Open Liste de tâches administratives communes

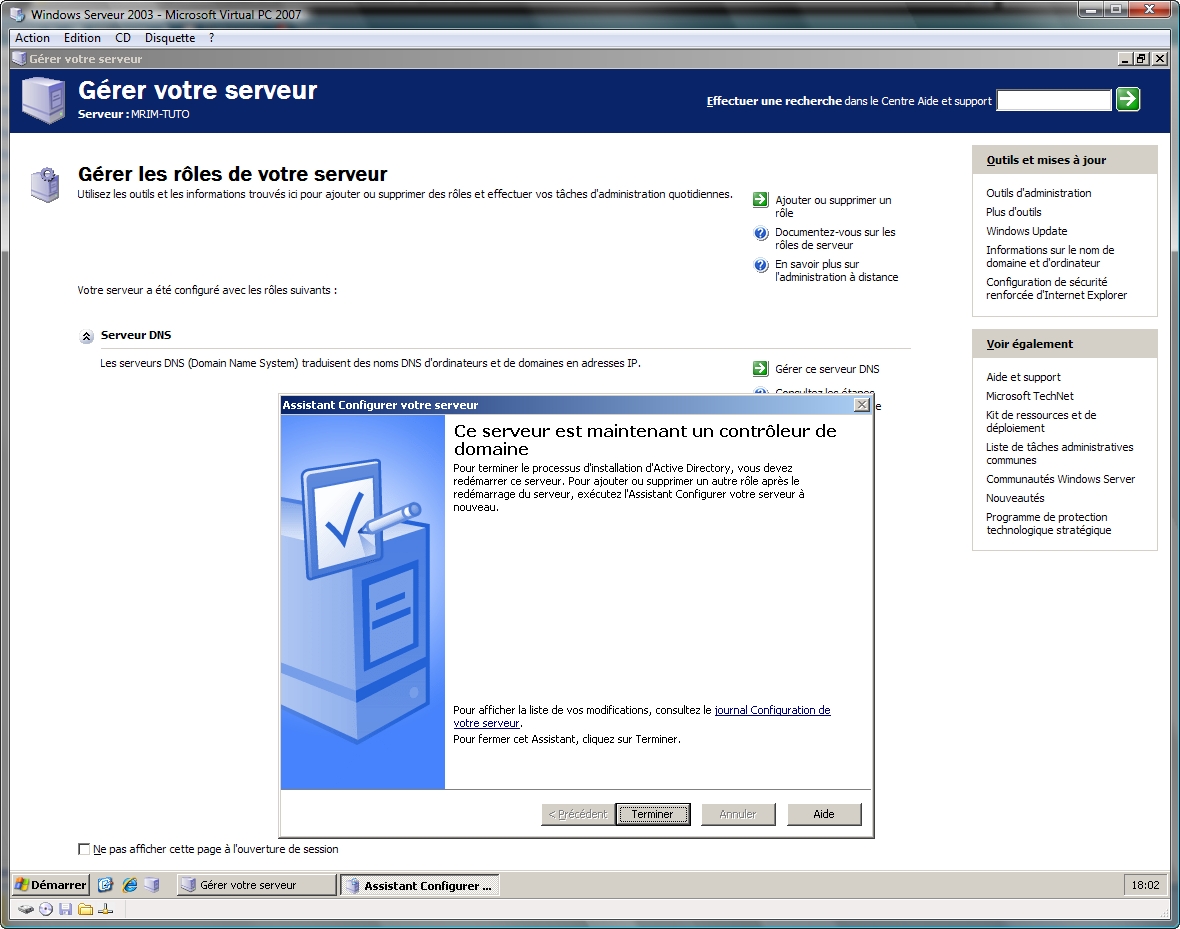pos(1060,453)
